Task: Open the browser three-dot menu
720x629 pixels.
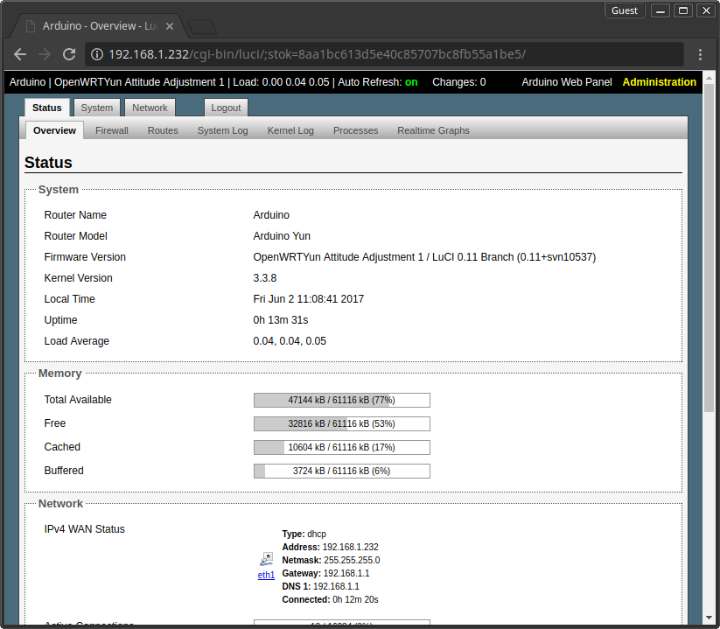Action: (700, 55)
